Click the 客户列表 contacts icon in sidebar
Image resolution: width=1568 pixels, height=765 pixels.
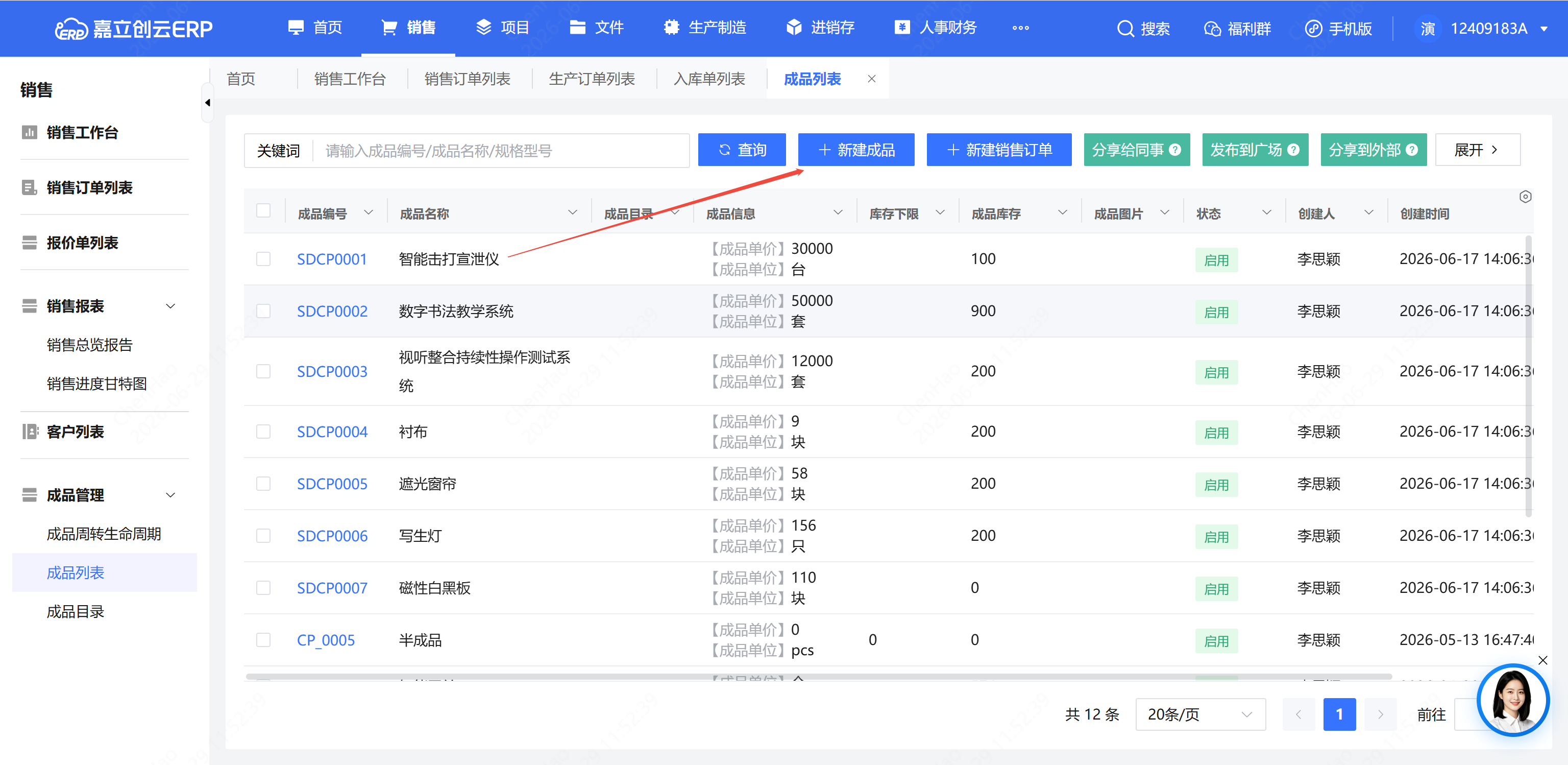click(30, 432)
